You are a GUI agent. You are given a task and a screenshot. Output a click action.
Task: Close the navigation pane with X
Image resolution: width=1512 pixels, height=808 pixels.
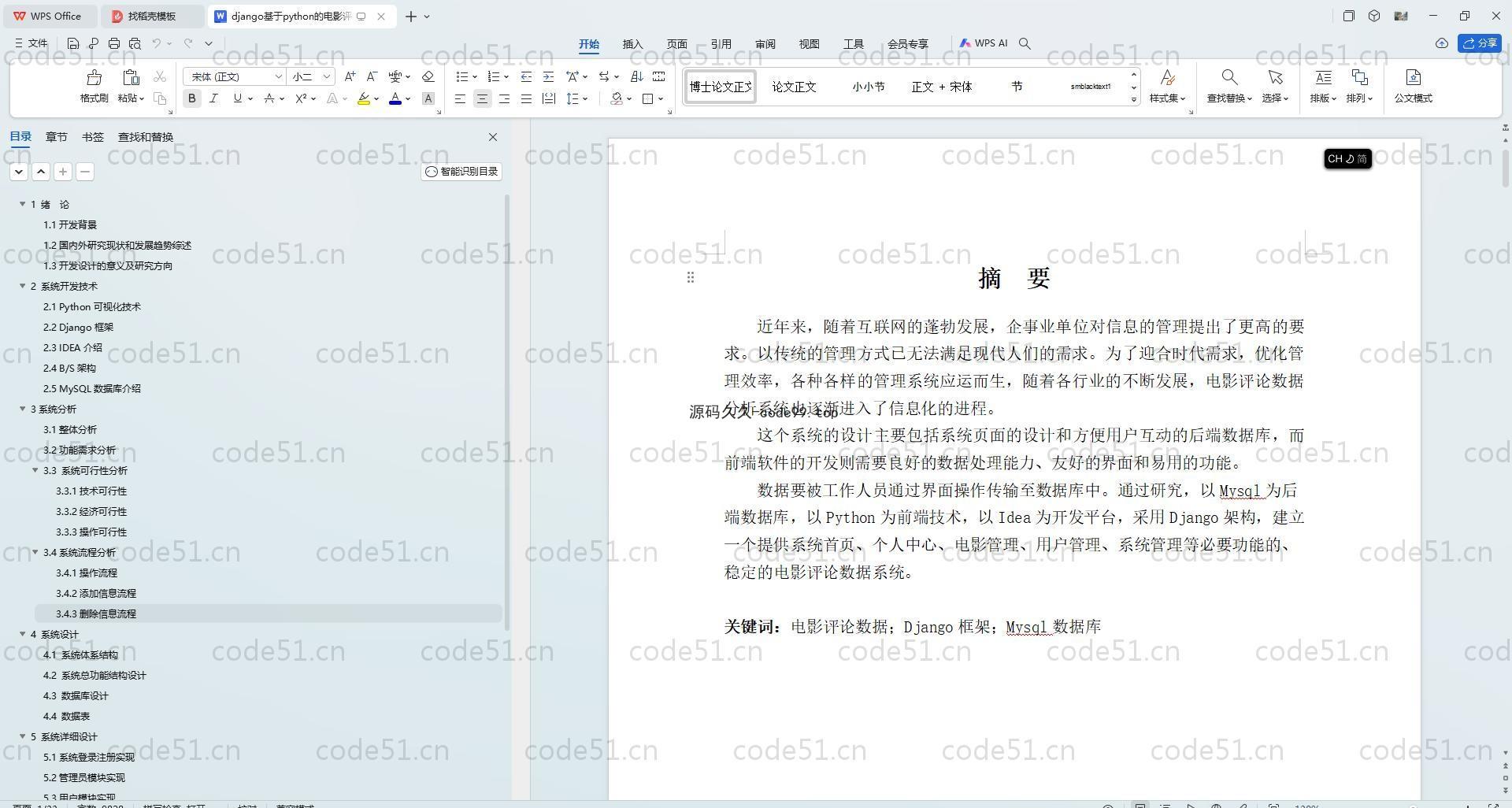pyautogui.click(x=493, y=137)
